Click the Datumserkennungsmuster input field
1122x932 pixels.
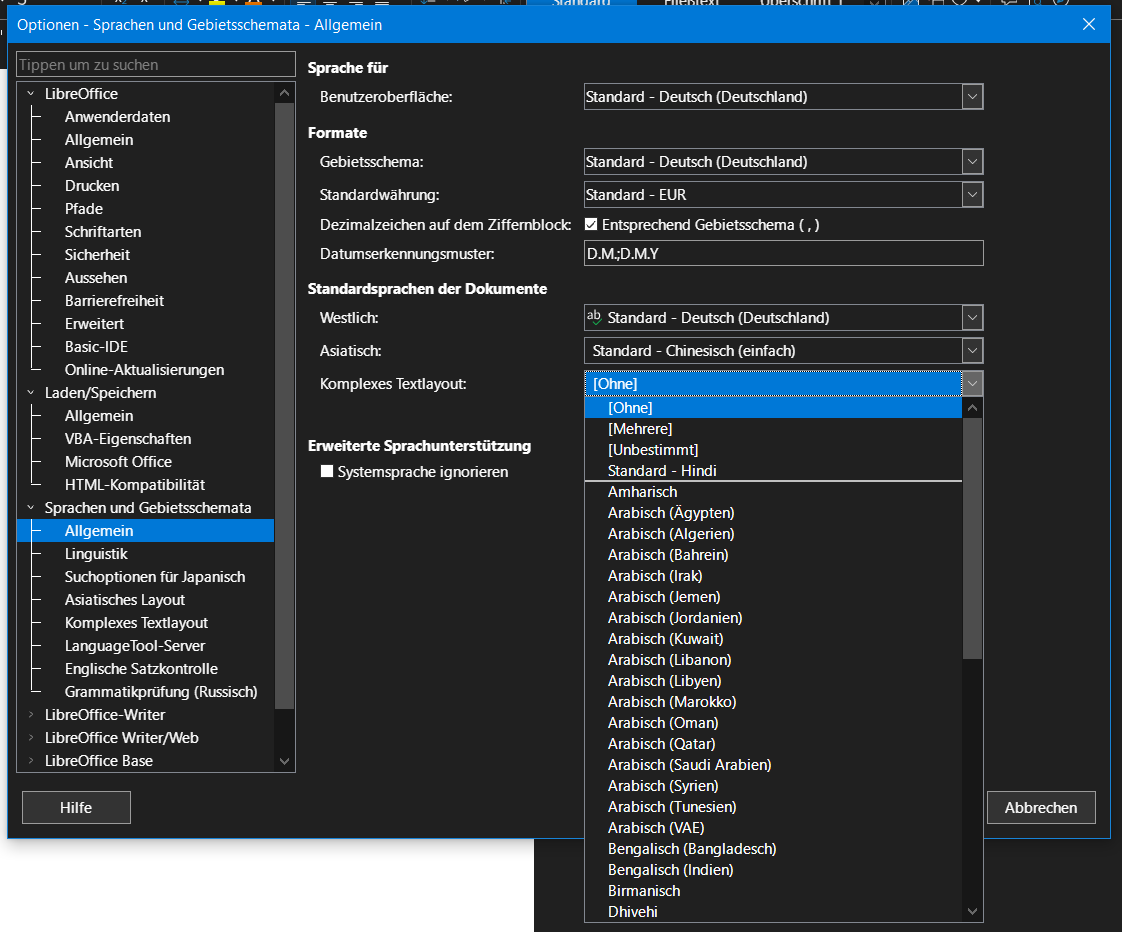(x=784, y=253)
